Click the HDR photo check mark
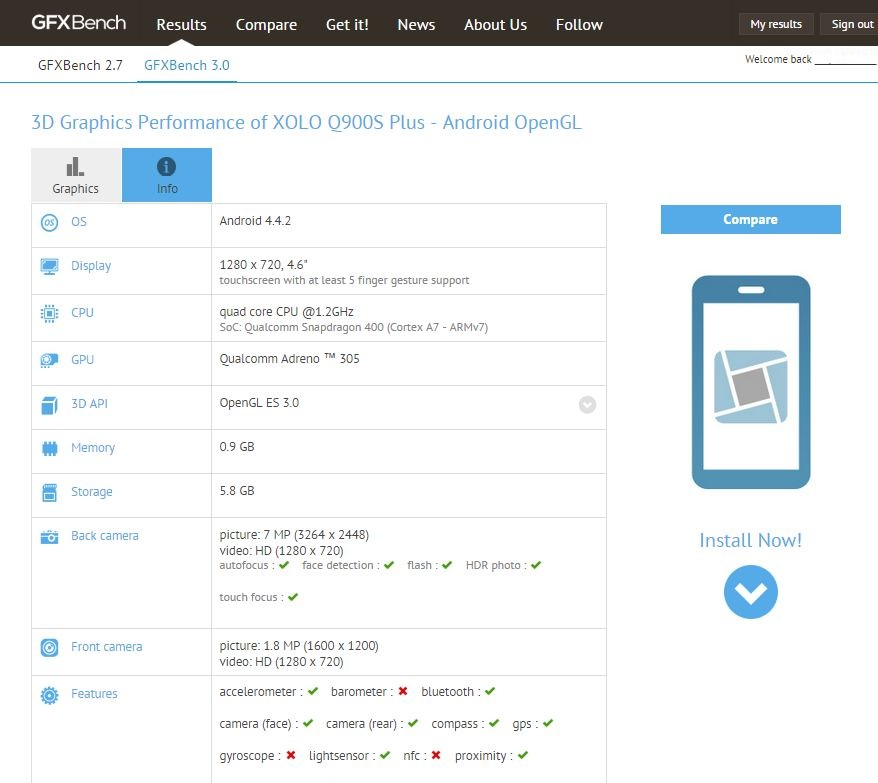The image size is (878, 783). click(536, 565)
